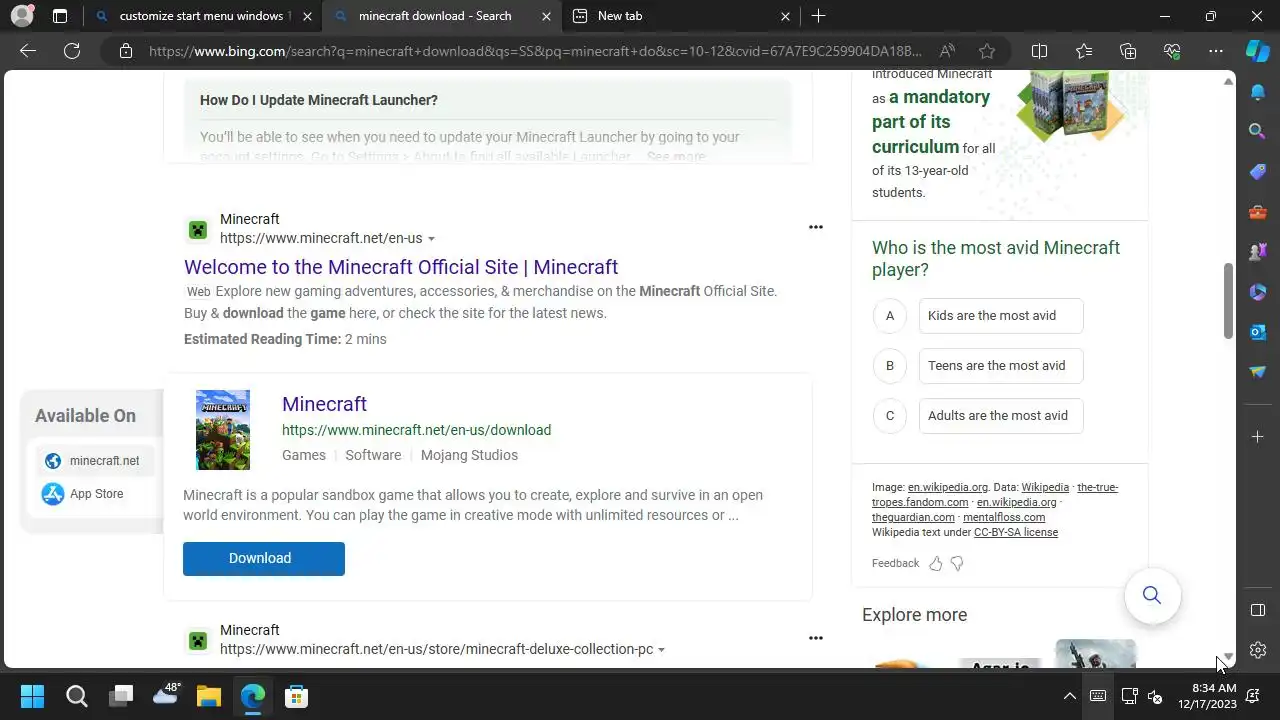Open the Edge profile avatar icon
Screen dimensions: 1280x720
(22, 16)
